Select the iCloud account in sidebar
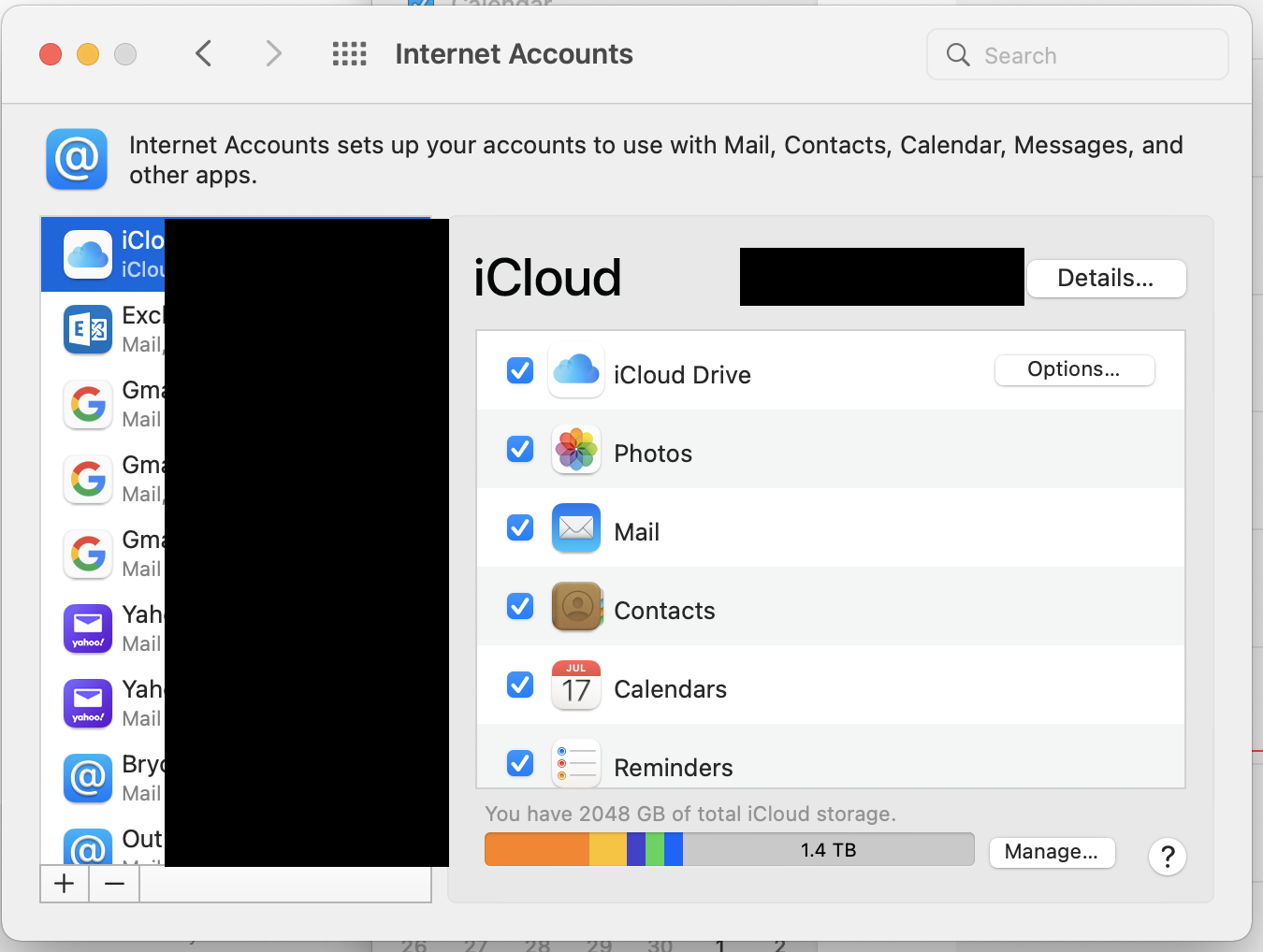Screen dimensions: 1263x952 pyautogui.click(x=103, y=254)
